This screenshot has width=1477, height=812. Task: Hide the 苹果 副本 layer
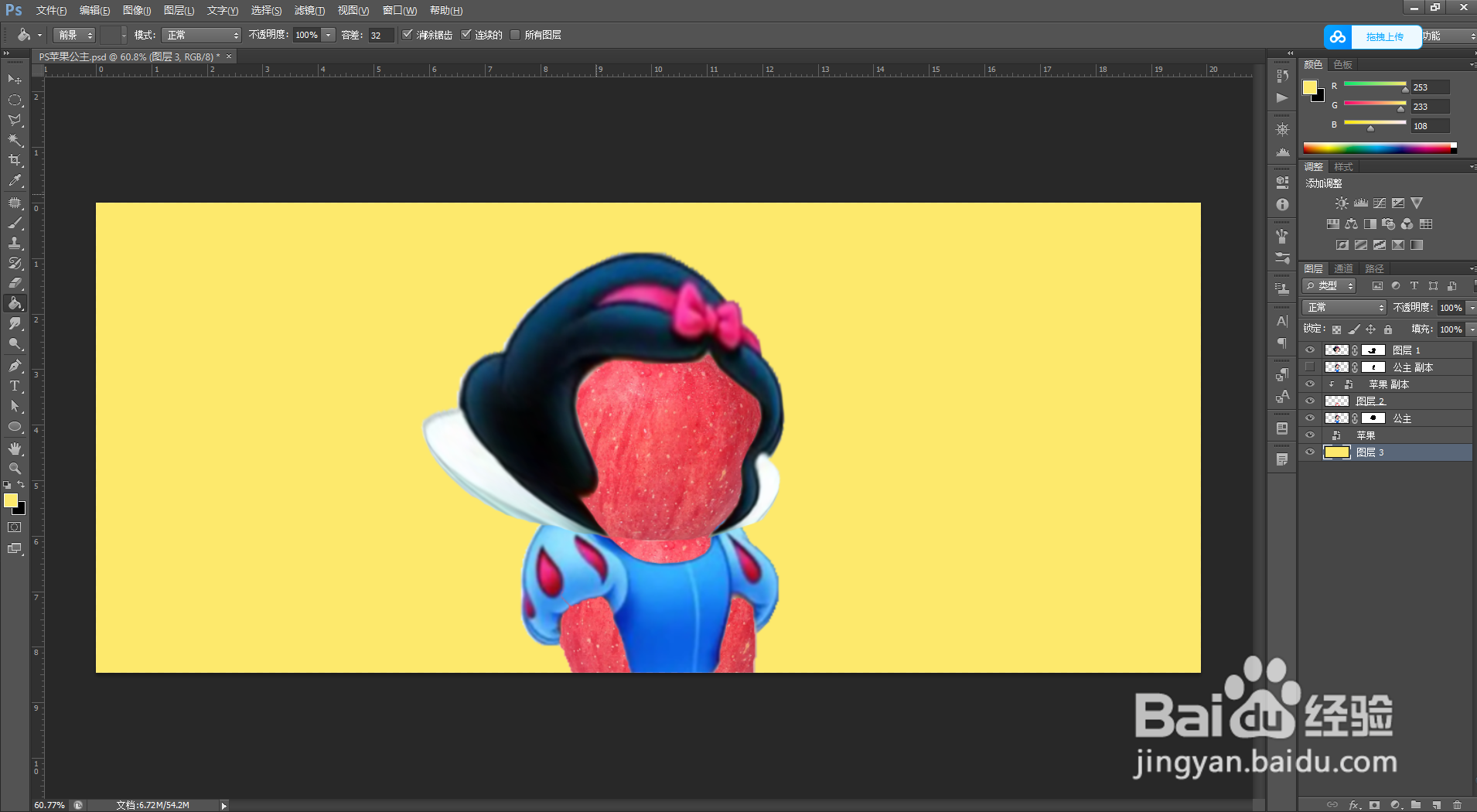pyautogui.click(x=1310, y=384)
